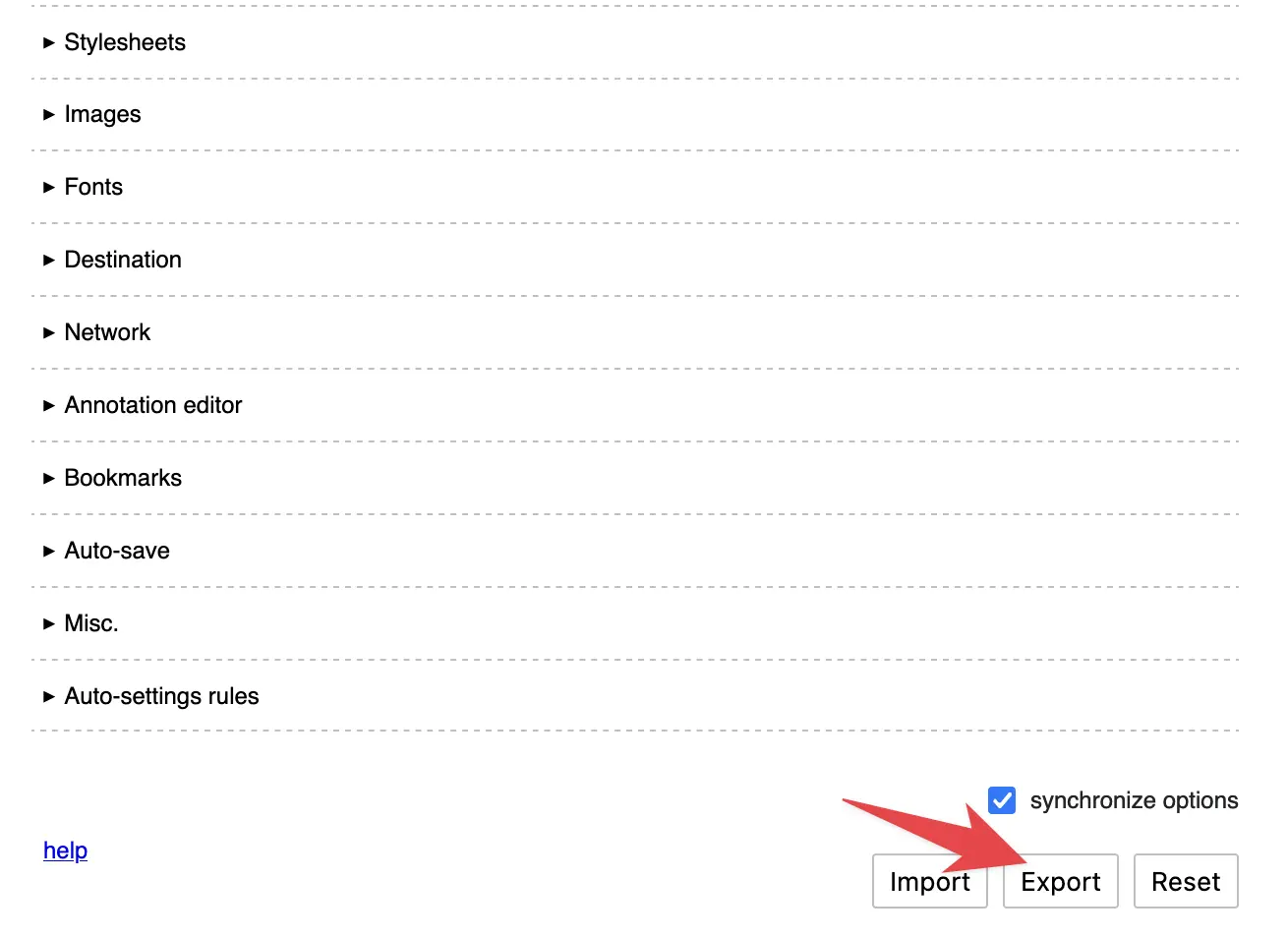Toggle the synchronize options checkbox
Viewport: 1288px width, 938px height.
(1002, 800)
